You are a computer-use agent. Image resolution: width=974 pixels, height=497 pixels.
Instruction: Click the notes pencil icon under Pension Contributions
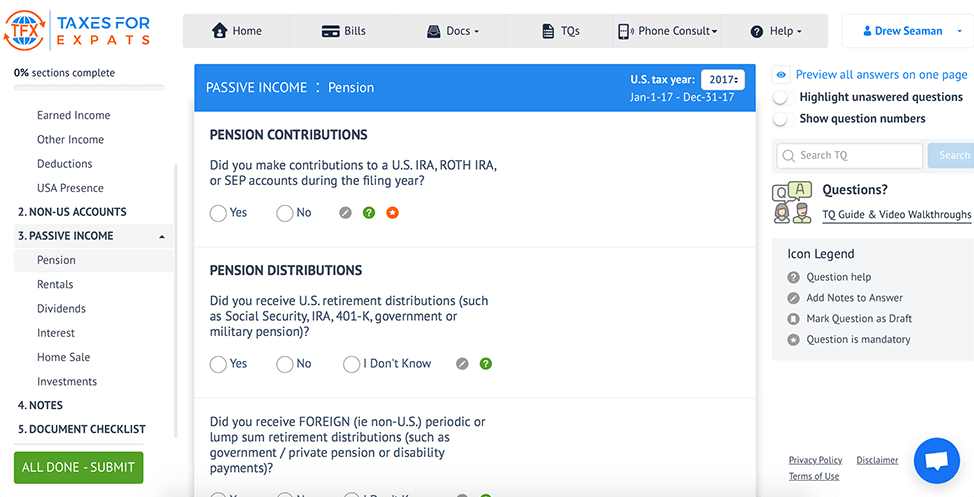(x=346, y=213)
